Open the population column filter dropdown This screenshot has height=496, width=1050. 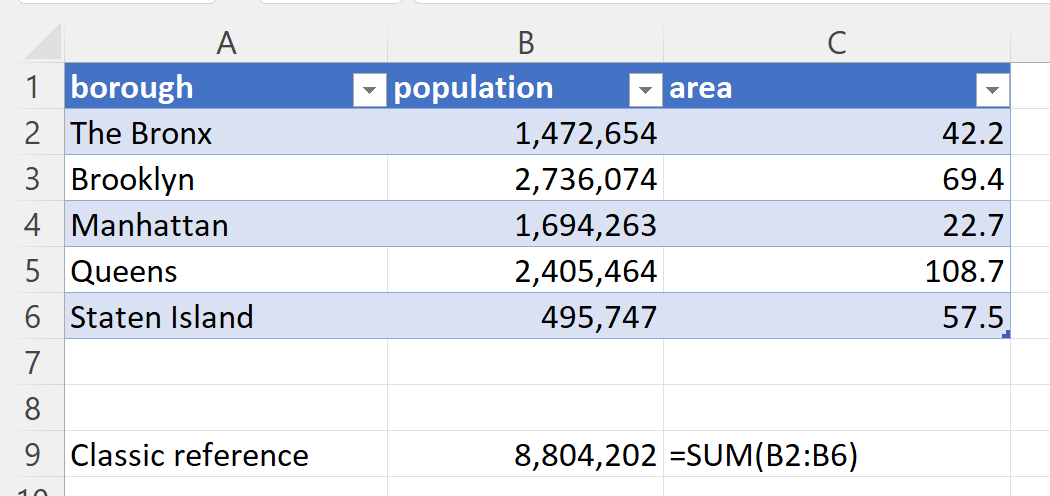coord(645,90)
